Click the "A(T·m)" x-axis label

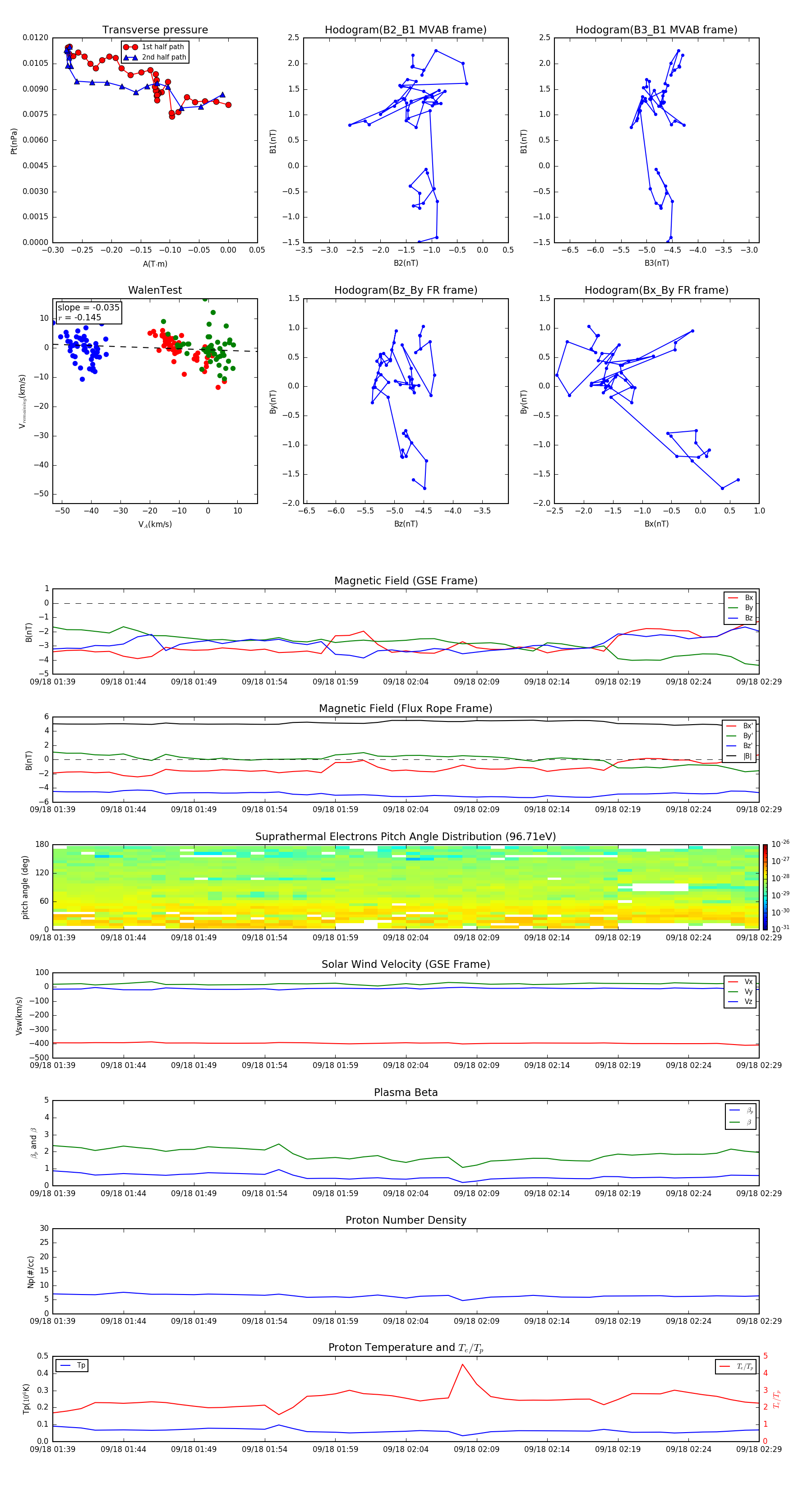155,264
